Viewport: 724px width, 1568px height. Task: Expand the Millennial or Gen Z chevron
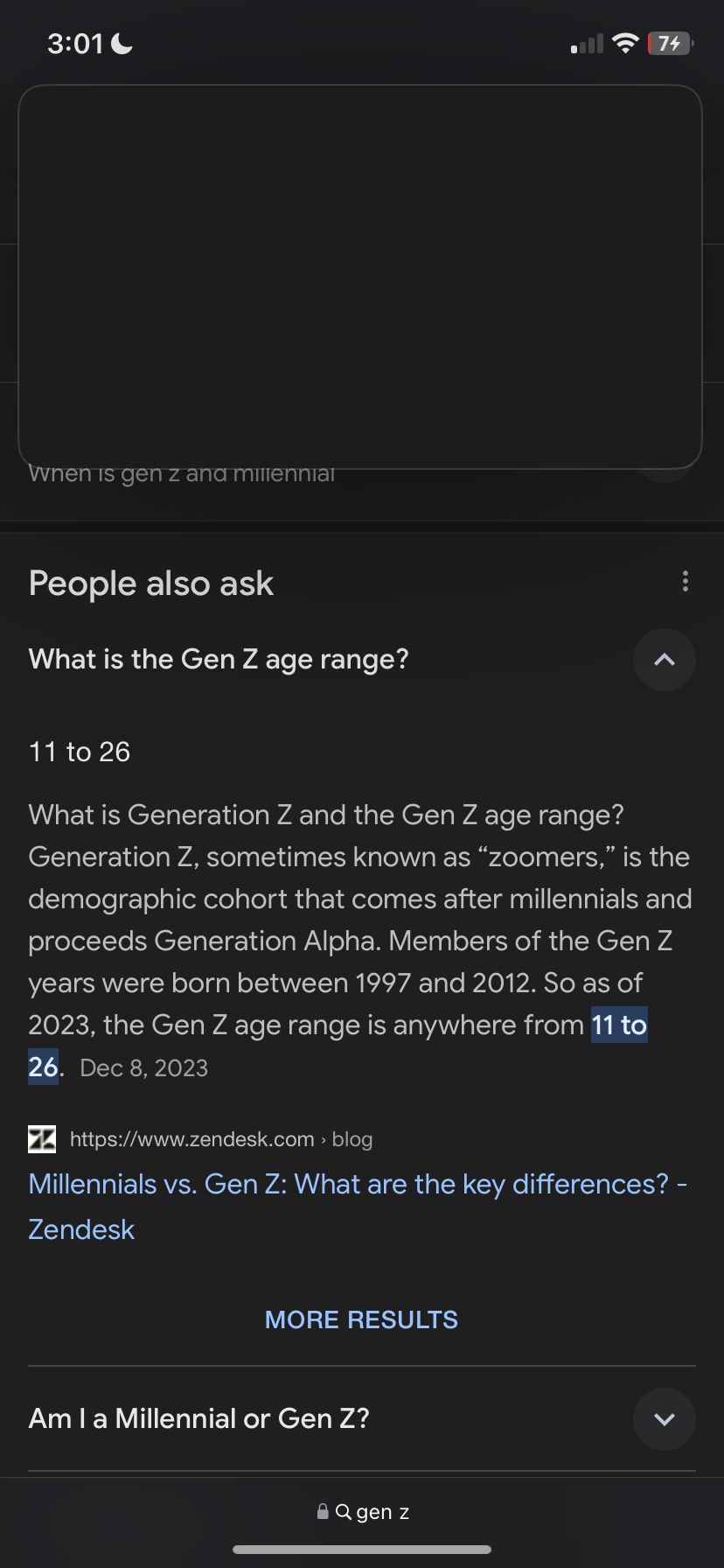click(664, 1418)
